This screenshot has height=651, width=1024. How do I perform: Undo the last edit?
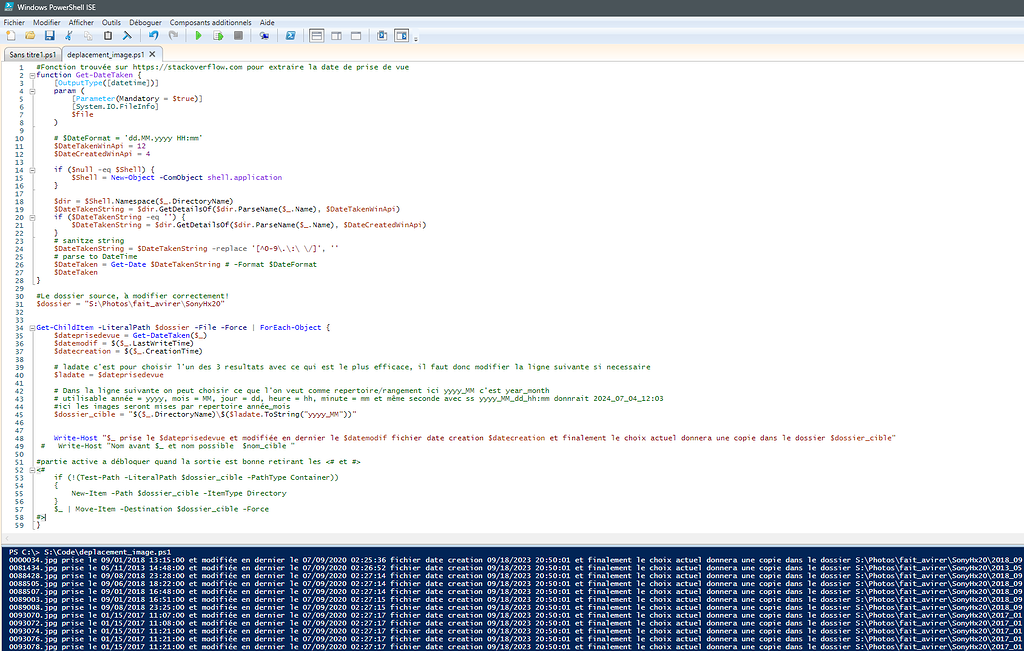[152, 35]
